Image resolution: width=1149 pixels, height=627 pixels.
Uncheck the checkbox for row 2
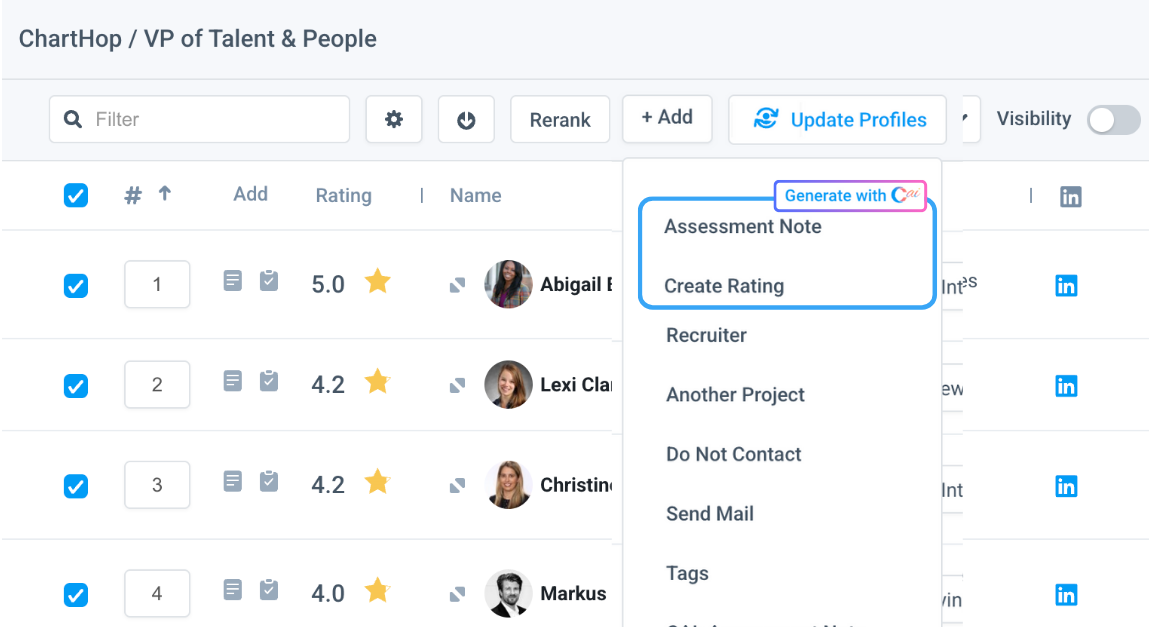click(x=75, y=386)
